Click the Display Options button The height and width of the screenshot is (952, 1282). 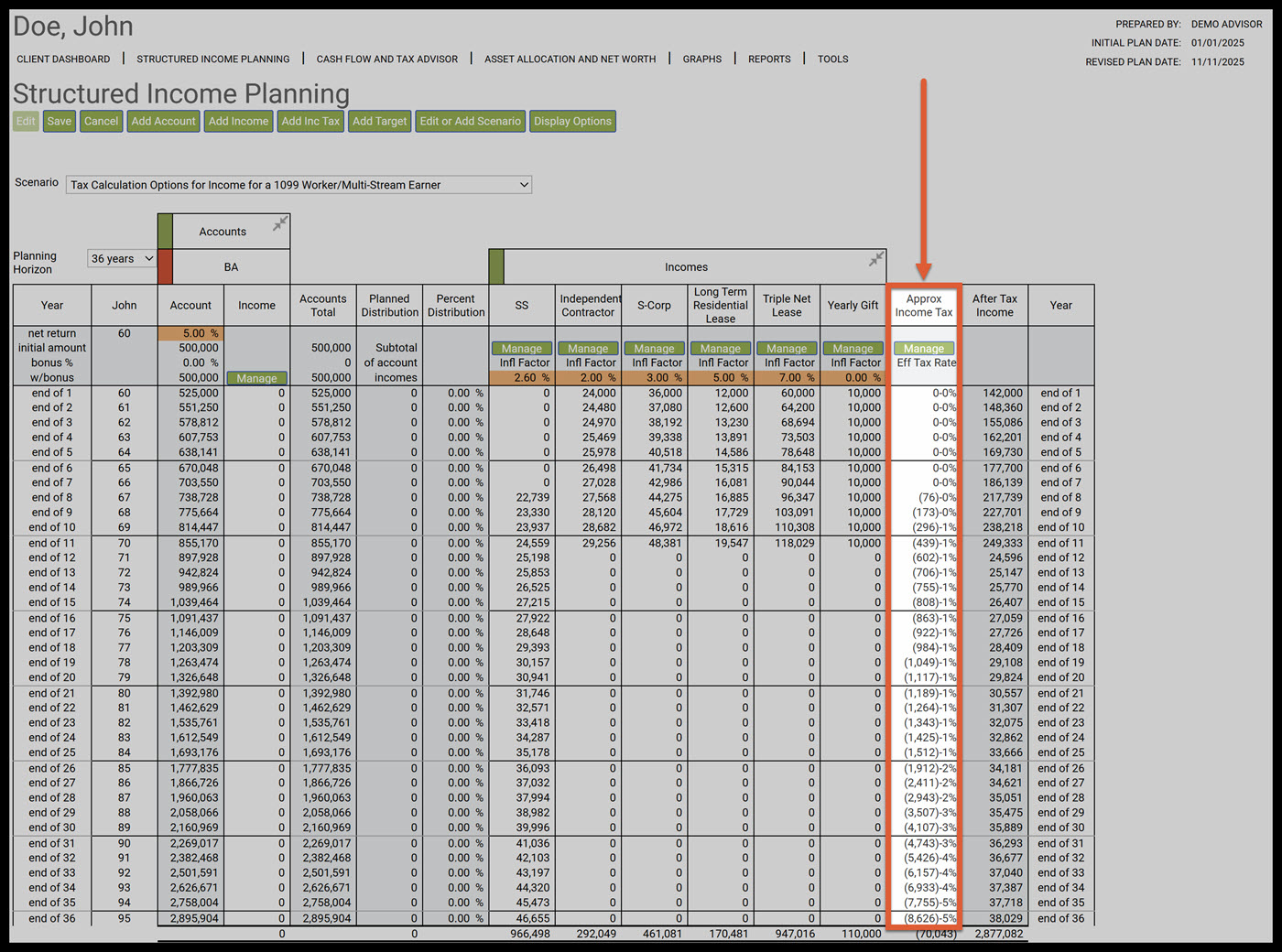572,122
